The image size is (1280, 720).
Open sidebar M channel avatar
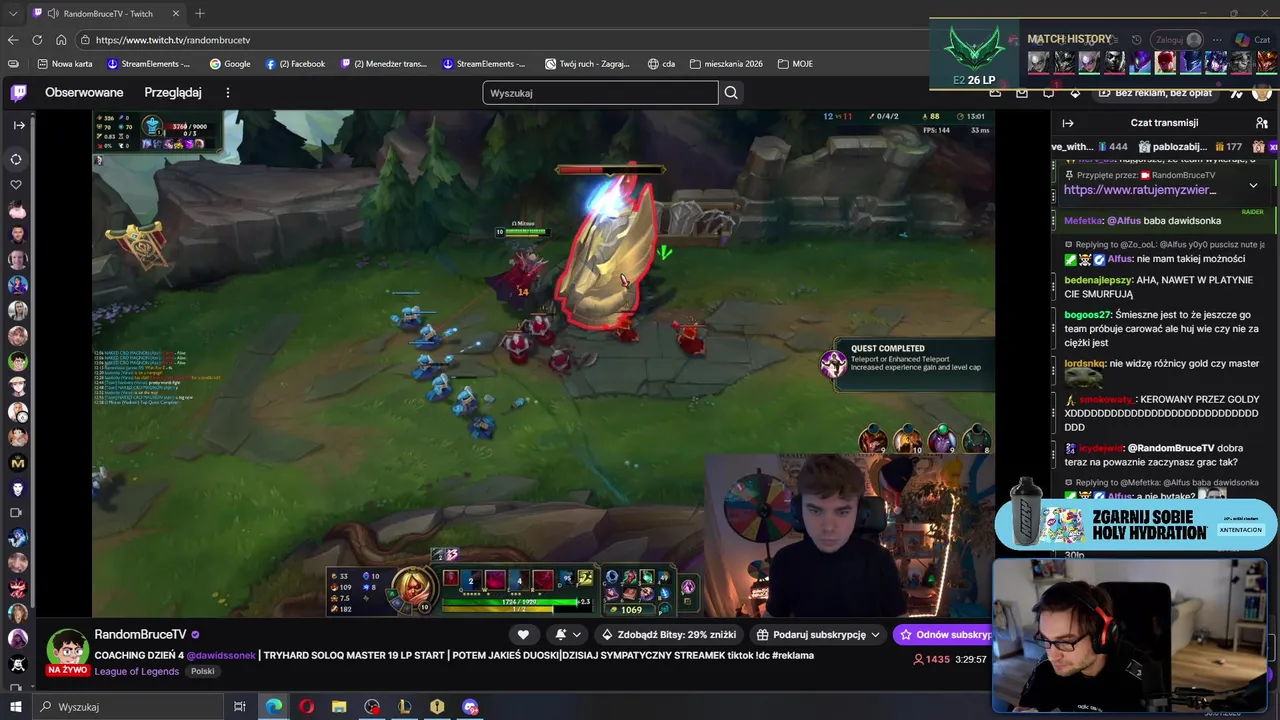[x=17, y=463]
